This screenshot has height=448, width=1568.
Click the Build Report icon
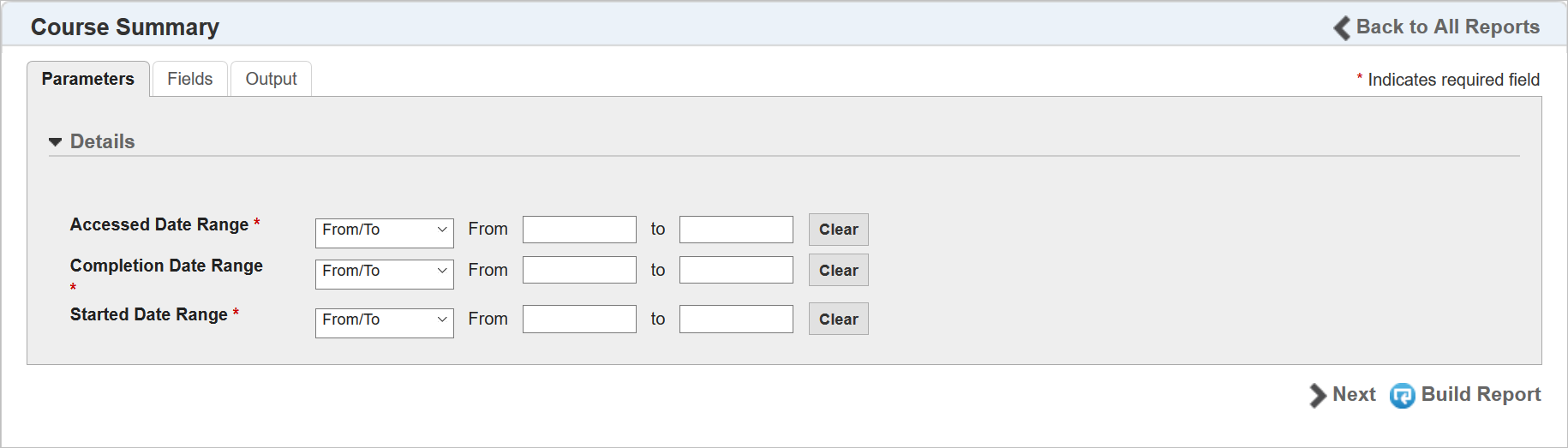(1402, 395)
